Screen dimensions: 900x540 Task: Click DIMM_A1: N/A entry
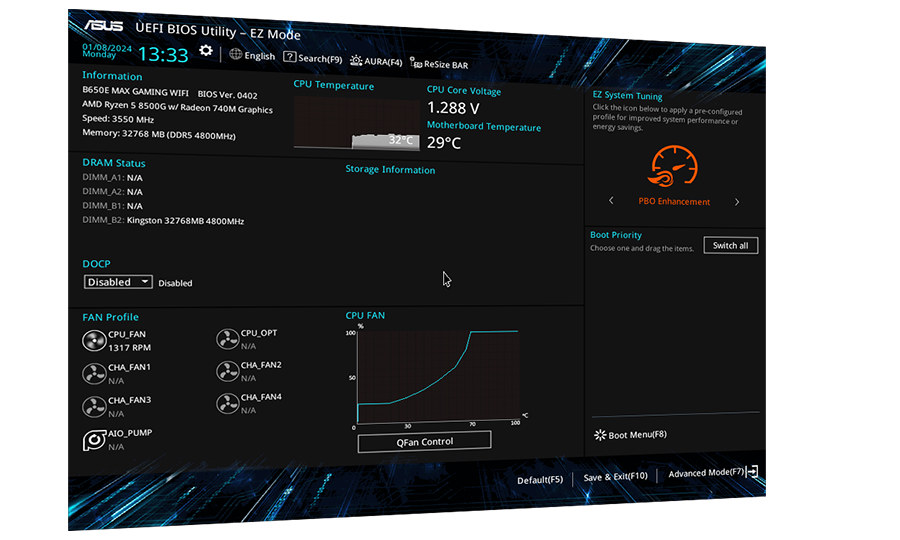(x=112, y=177)
